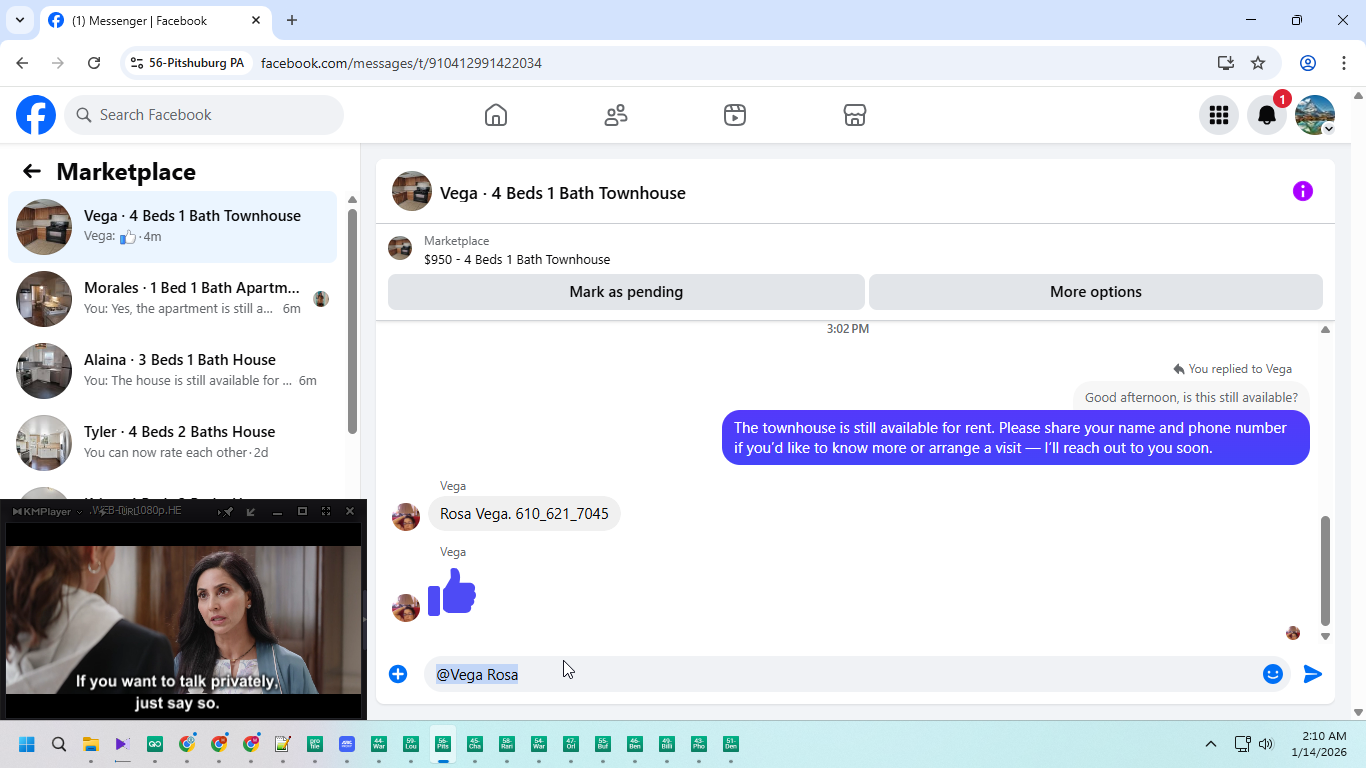Click the install app icon in address bar
Screen dimensions: 1366x768
pos(1226,63)
